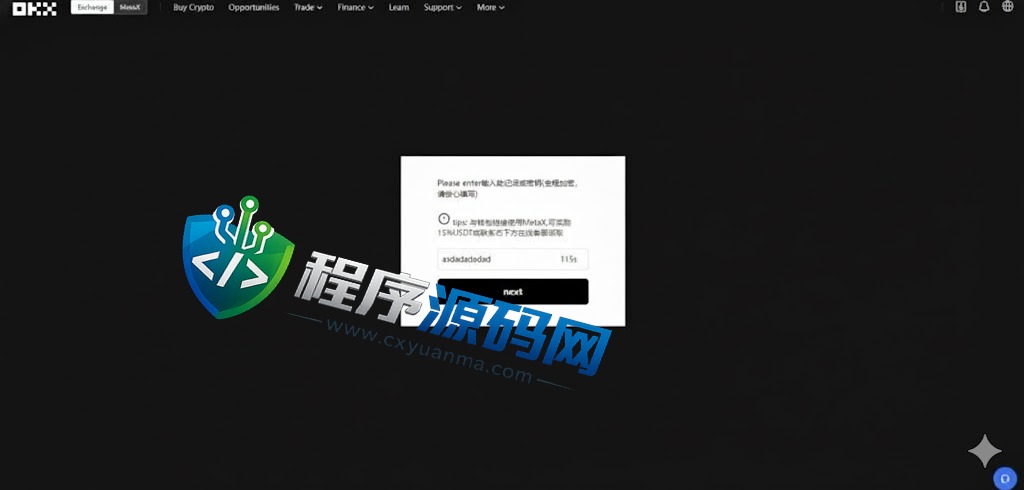Click the tips info icon in the dialog

(443, 220)
